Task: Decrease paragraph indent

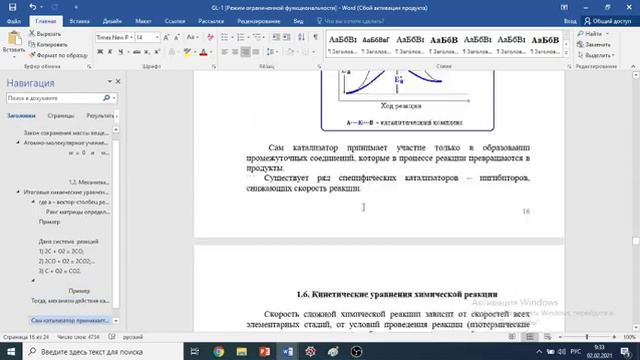Action: (276, 38)
